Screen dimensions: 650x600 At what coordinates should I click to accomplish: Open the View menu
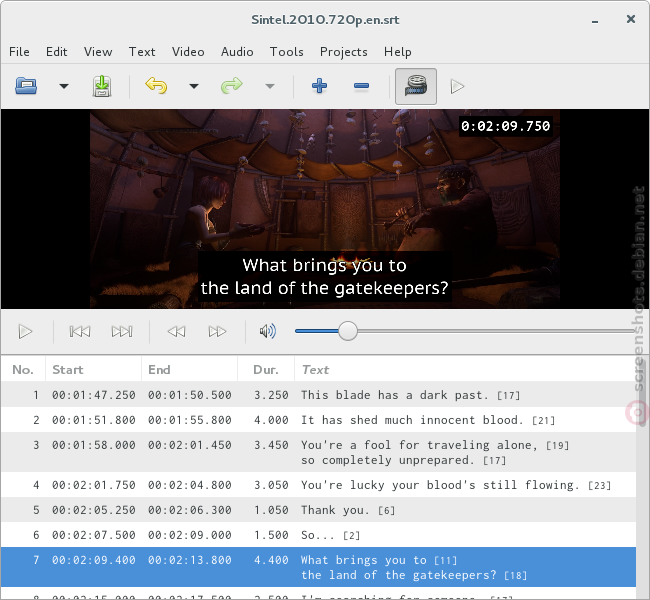pyautogui.click(x=98, y=52)
